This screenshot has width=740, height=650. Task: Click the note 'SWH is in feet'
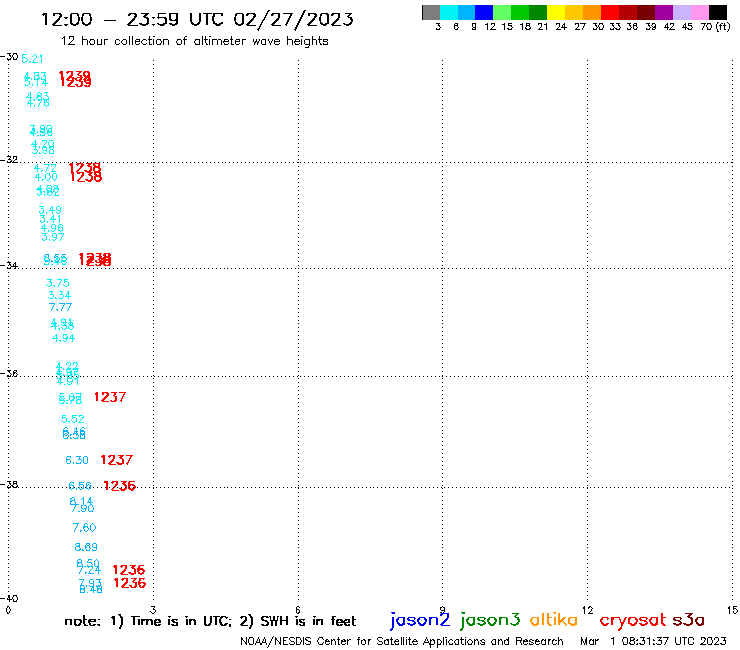tap(308, 621)
